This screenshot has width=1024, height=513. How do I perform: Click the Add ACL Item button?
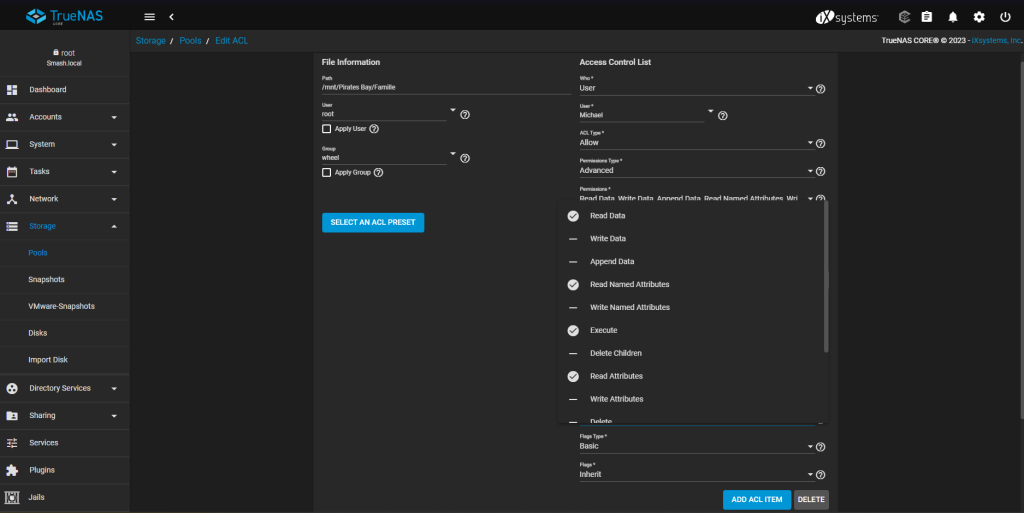click(756, 499)
